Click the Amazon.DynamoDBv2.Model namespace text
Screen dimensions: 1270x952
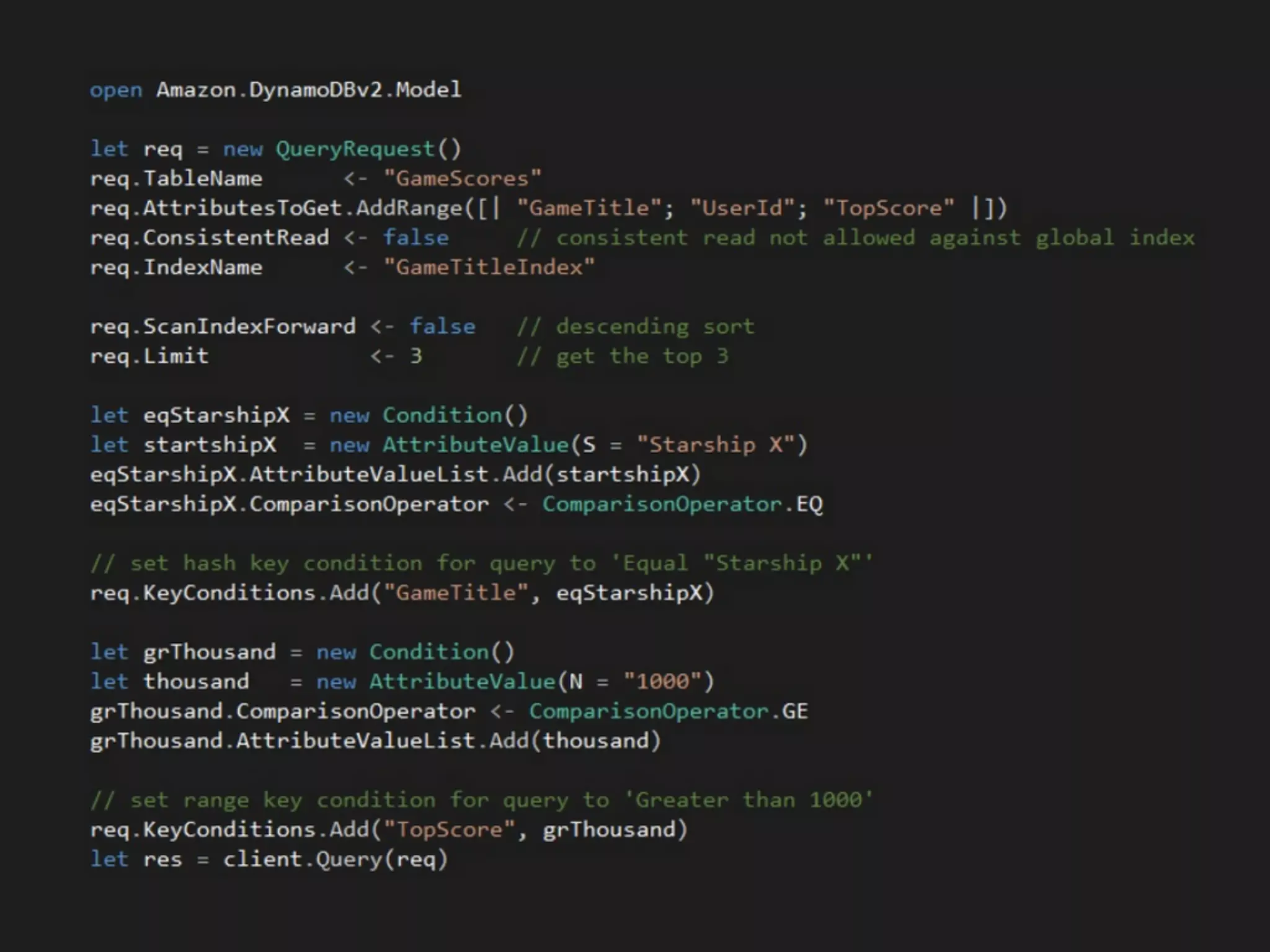tap(309, 90)
